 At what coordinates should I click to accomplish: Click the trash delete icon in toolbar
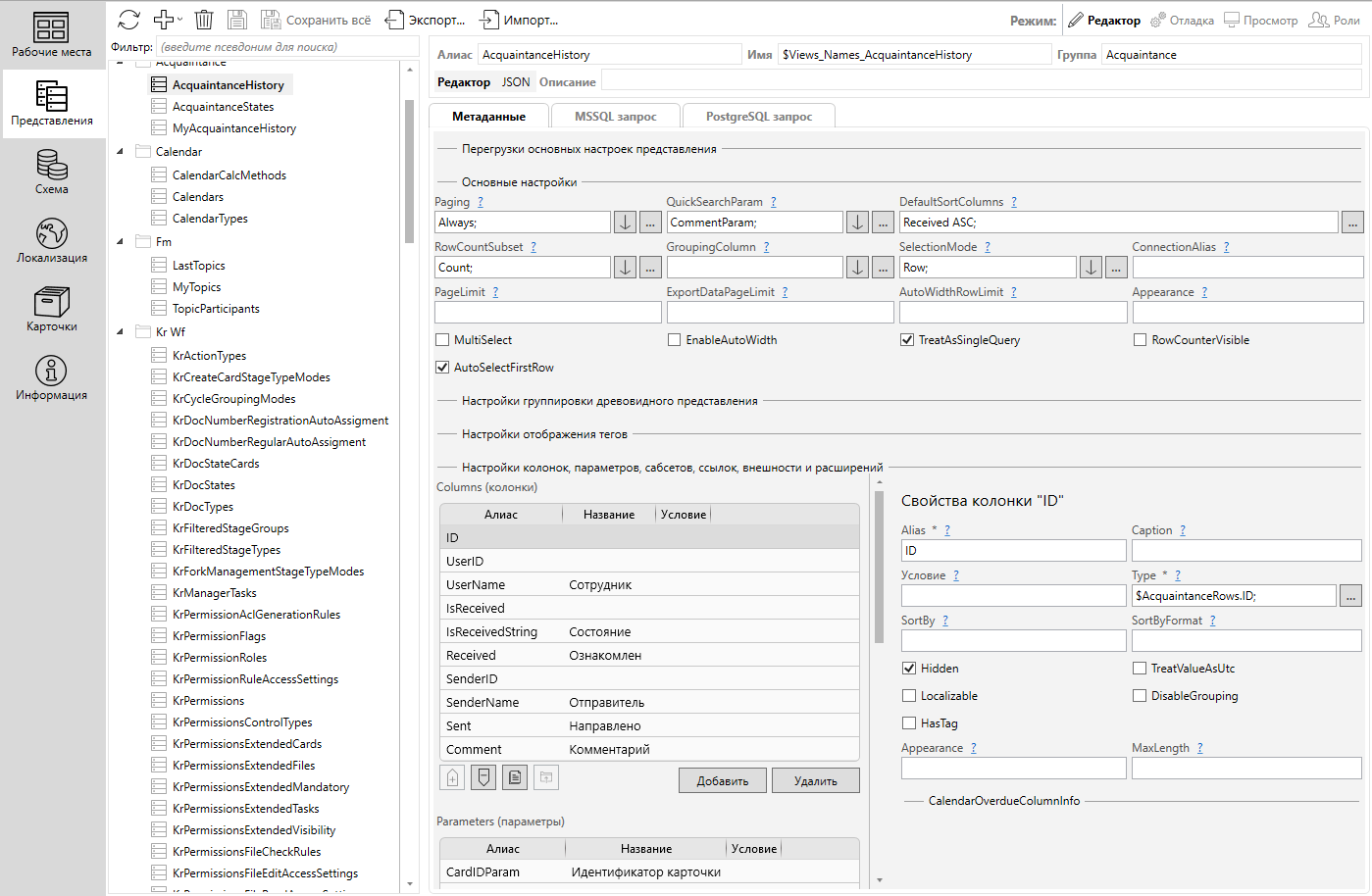click(204, 20)
